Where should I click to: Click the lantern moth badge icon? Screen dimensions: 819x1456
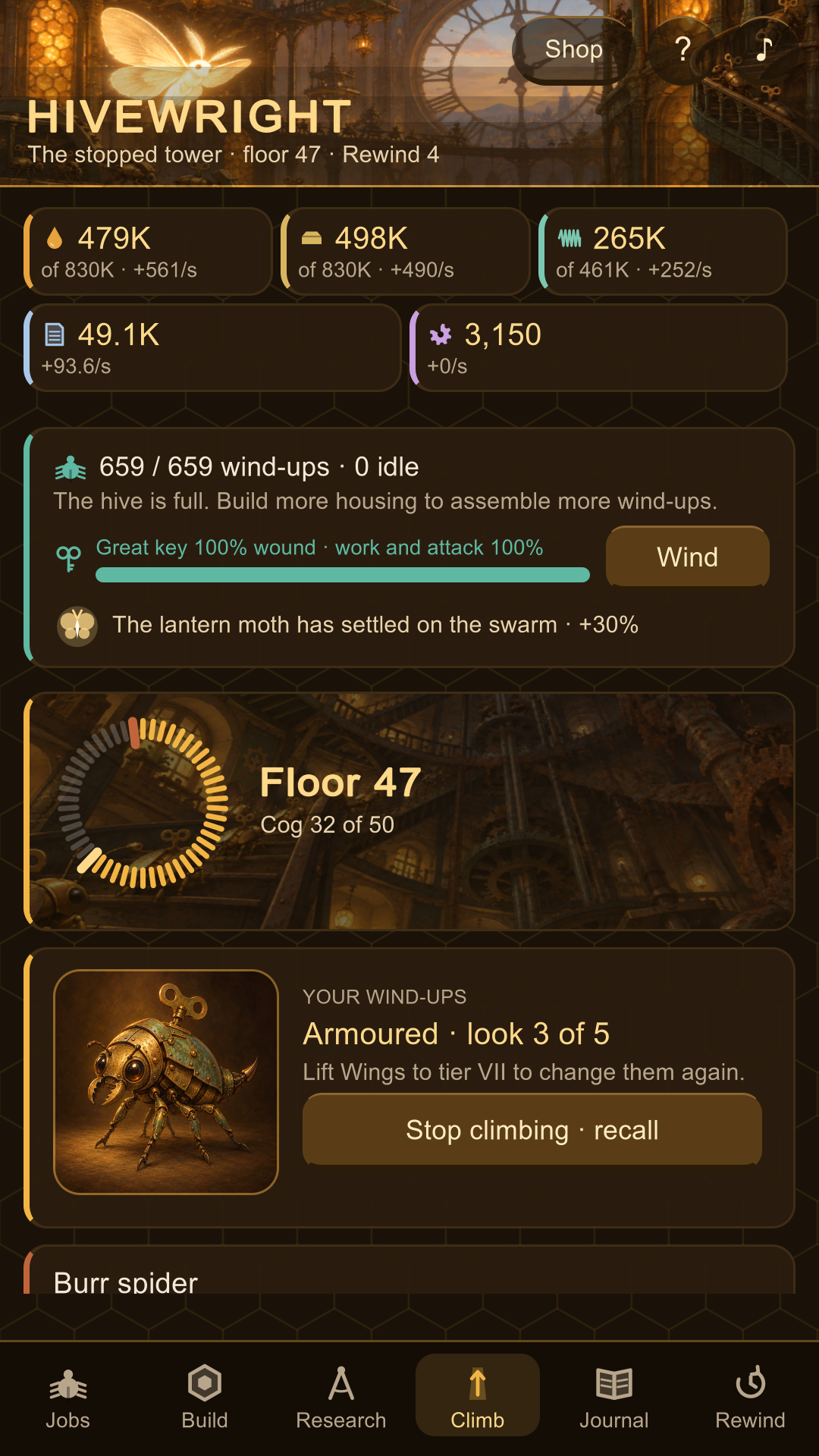[x=77, y=626]
